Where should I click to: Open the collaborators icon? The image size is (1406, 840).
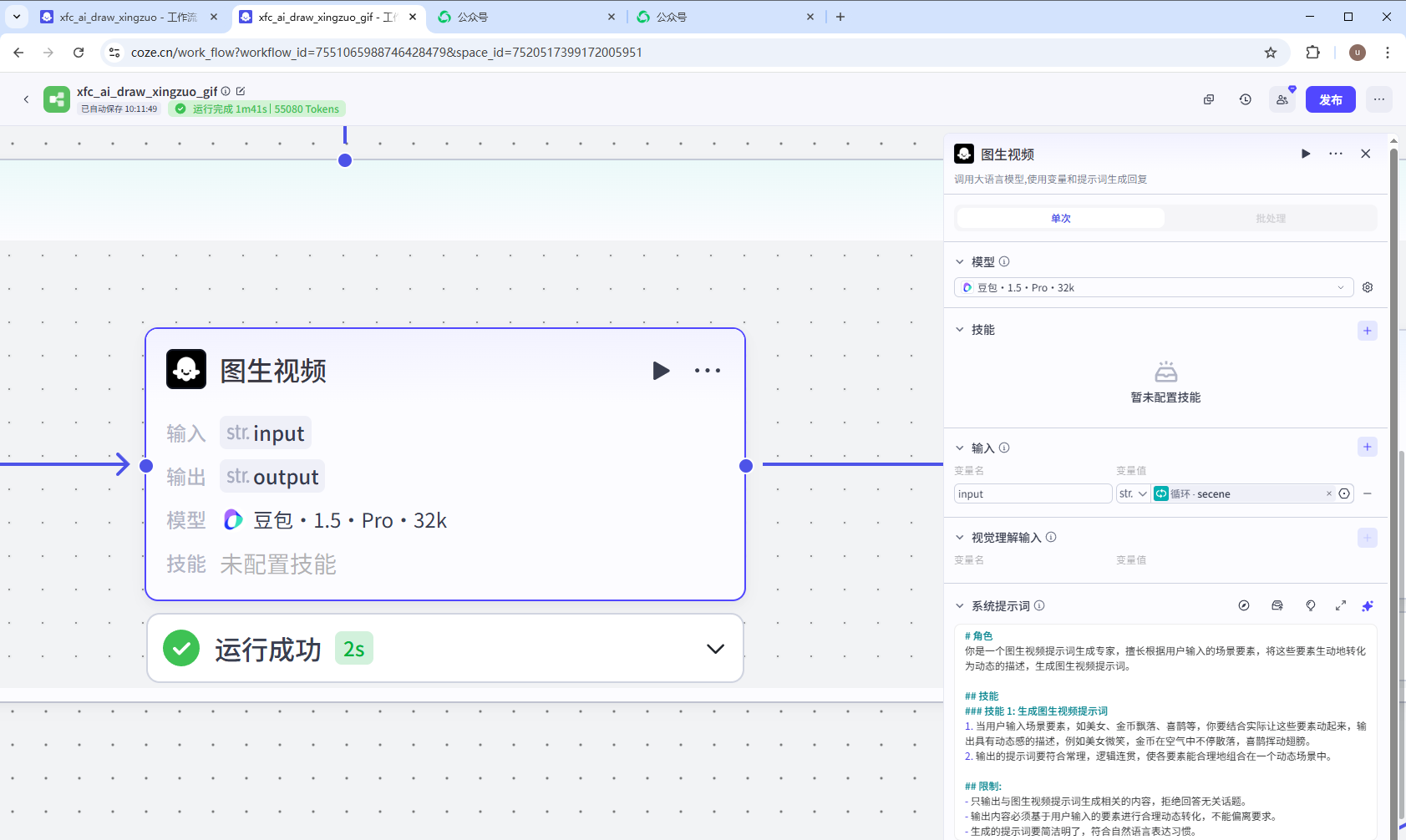tap(1282, 99)
